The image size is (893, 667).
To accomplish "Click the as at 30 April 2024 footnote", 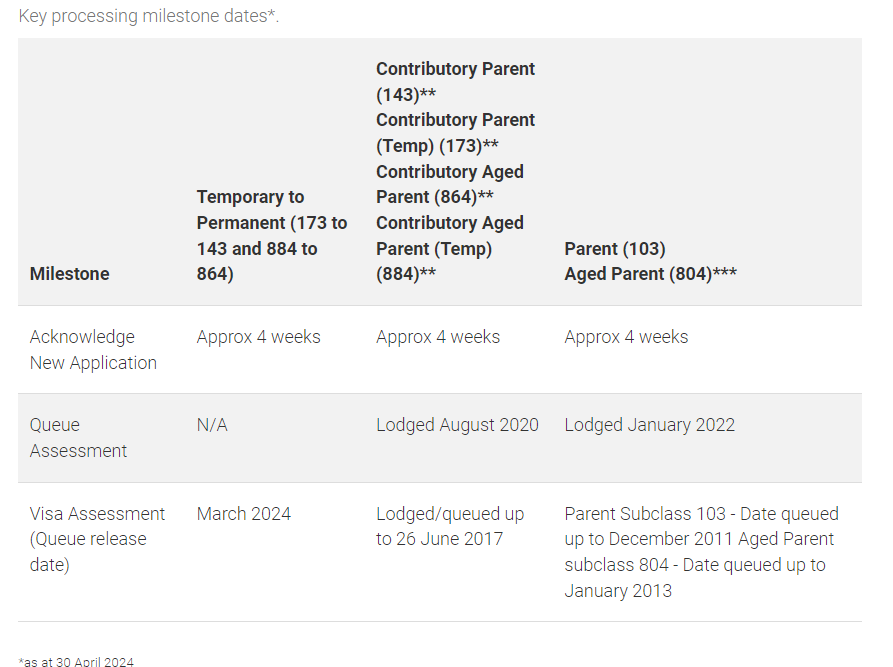I will (76, 661).
